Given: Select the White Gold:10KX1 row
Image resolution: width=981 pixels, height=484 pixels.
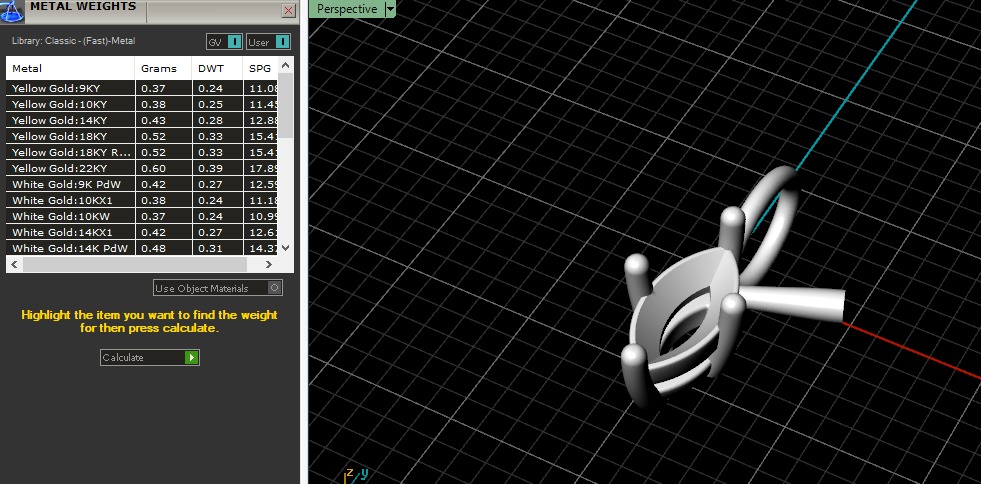Looking at the screenshot, I should pos(141,200).
